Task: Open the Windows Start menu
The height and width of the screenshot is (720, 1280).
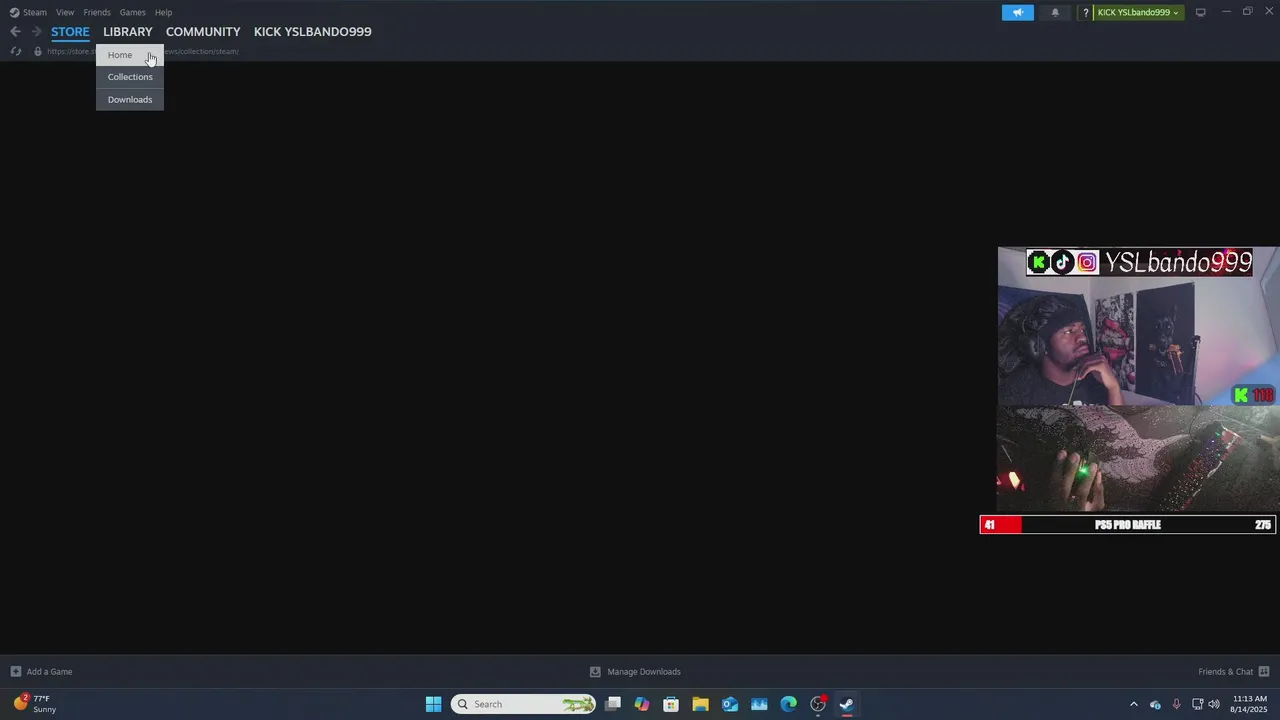Action: pyautogui.click(x=433, y=704)
